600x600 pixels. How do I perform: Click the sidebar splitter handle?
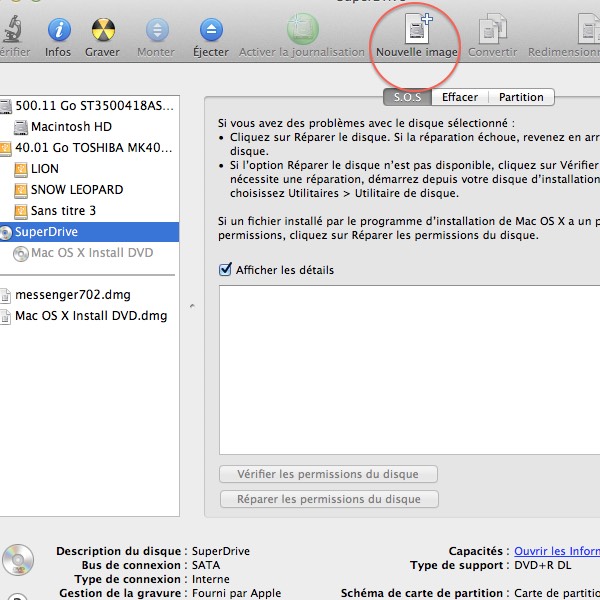(x=192, y=306)
